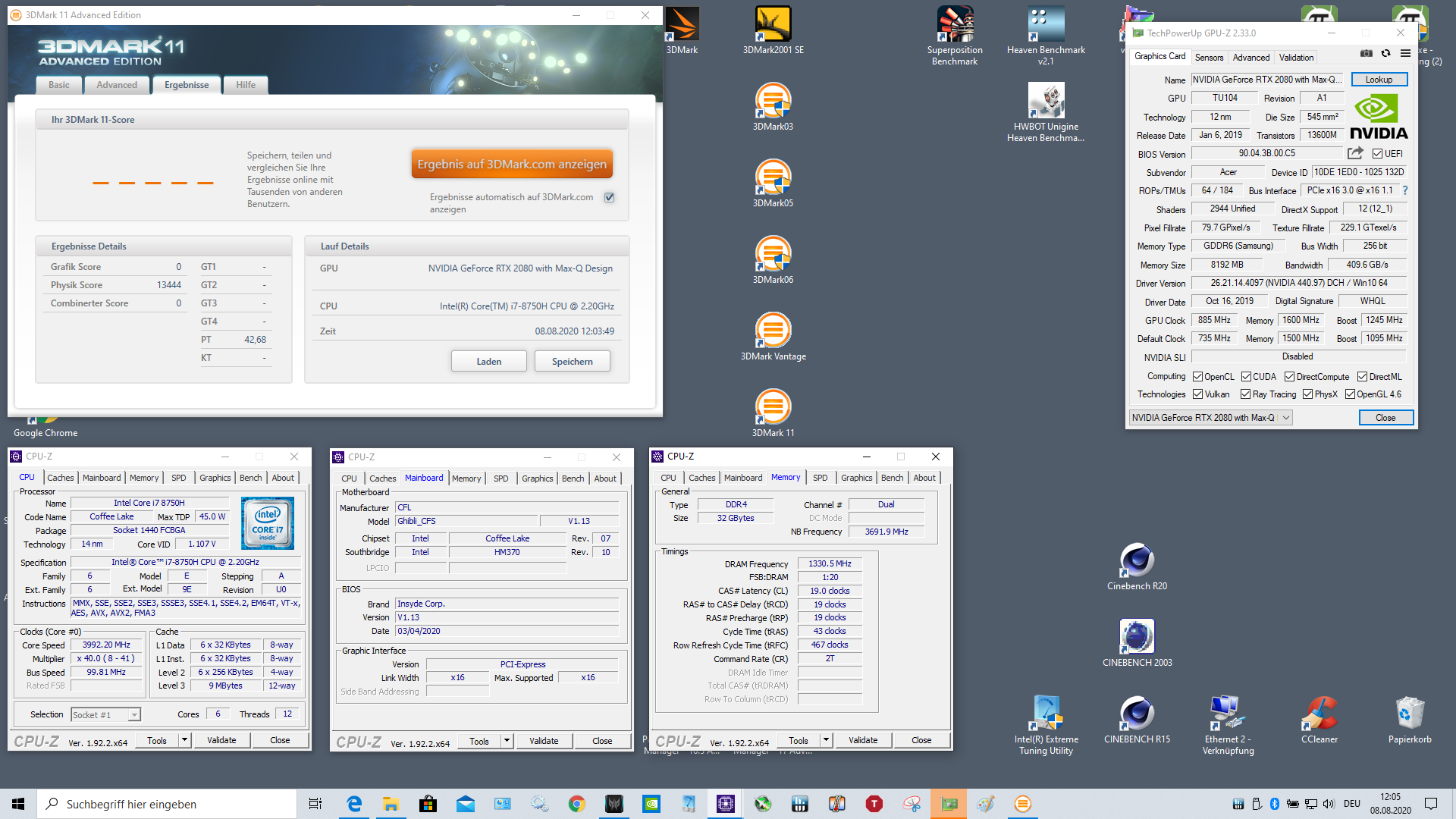Expand Tools dropdown arrow in CPU-Z Memory window
The height and width of the screenshot is (819, 1456).
point(826,740)
